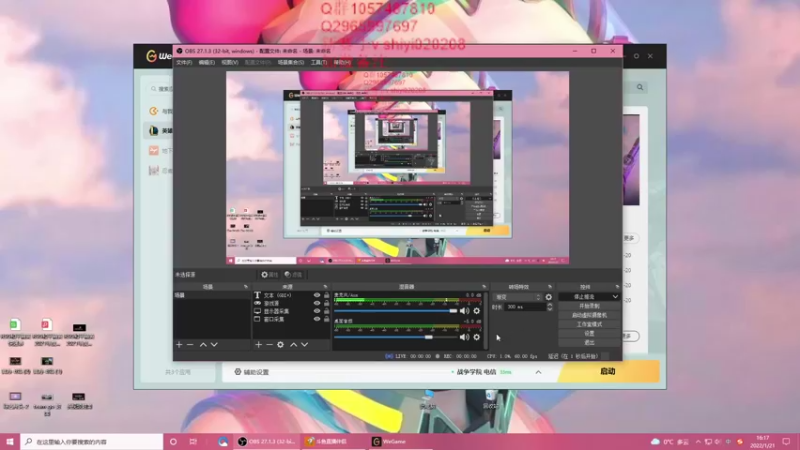Image resolution: width=800 pixels, height=450 pixels.
Task: Open the scene collection menu in OBS
Action: click(x=291, y=62)
